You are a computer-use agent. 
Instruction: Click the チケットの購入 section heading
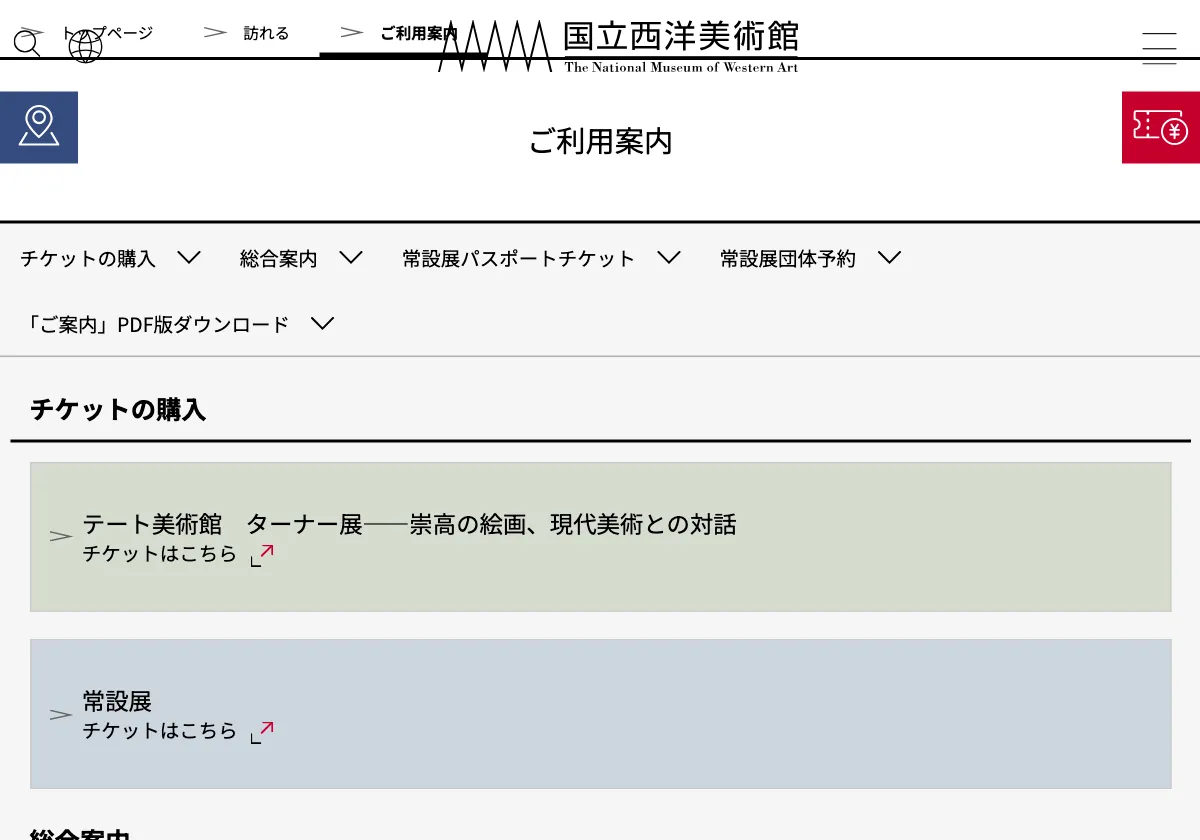(x=118, y=409)
